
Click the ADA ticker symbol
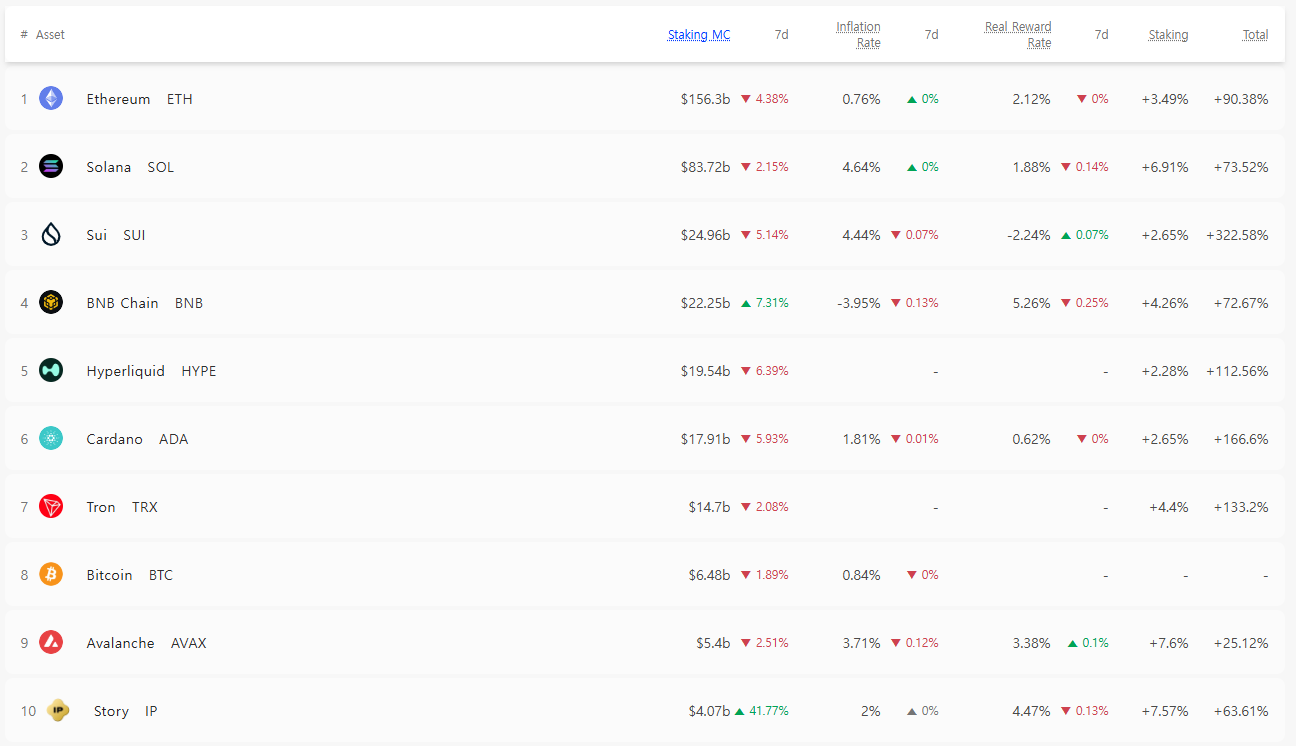click(174, 439)
